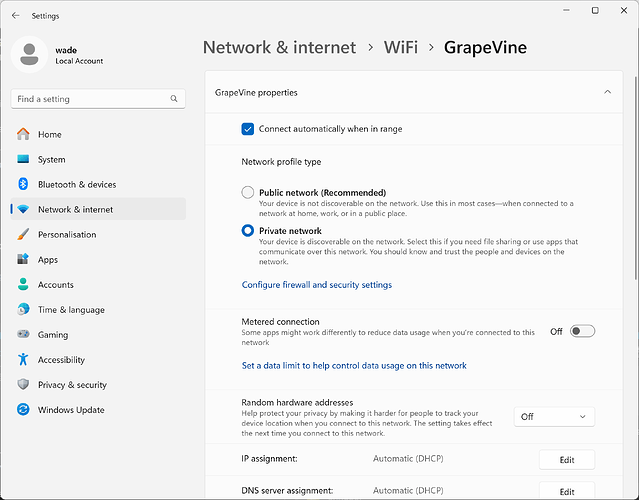Open System settings page
Screen dimensions: 639x500
tap(98, 159)
